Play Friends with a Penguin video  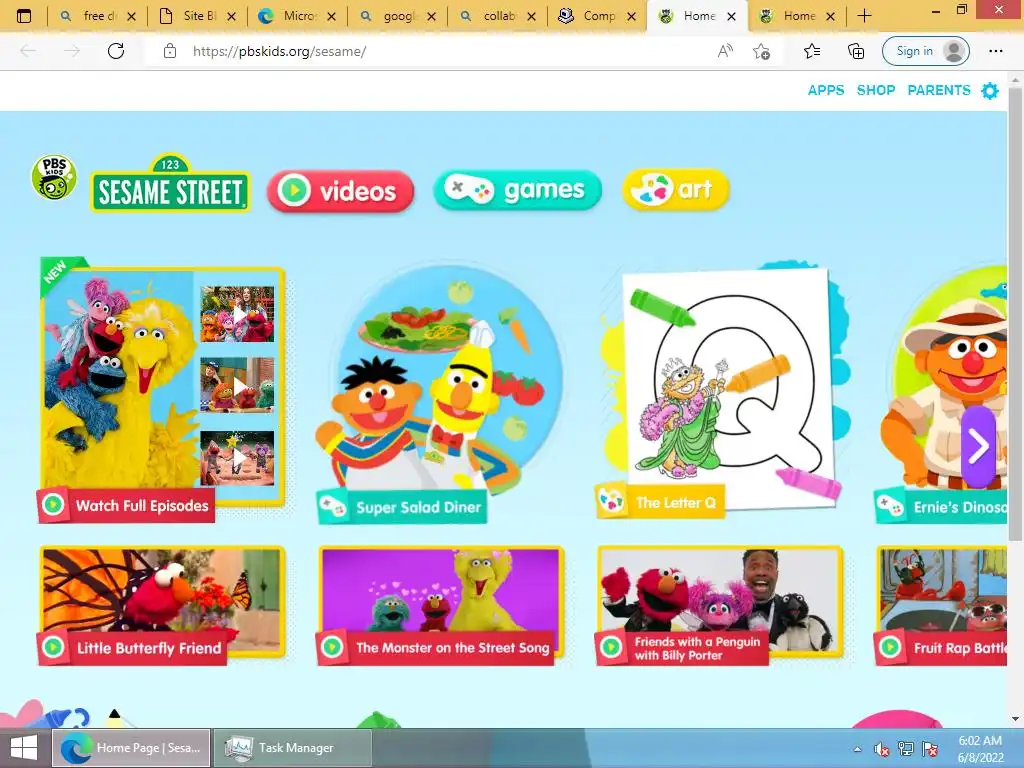pos(720,605)
